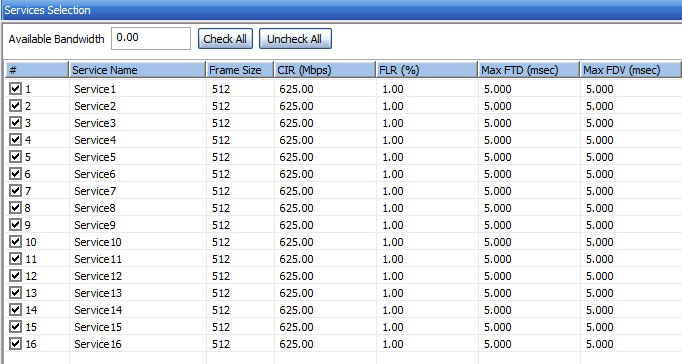Image resolution: width=682 pixels, height=364 pixels.
Task: Deselect the Service11 checkbox
Action: pyautogui.click(x=15, y=258)
